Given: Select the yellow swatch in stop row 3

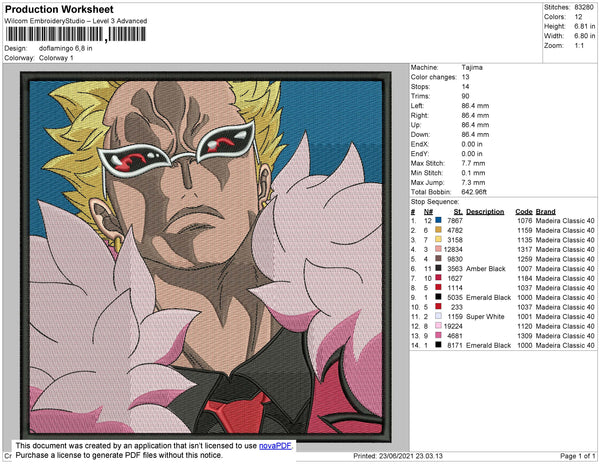Looking at the screenshot, I should coord(439,239).
